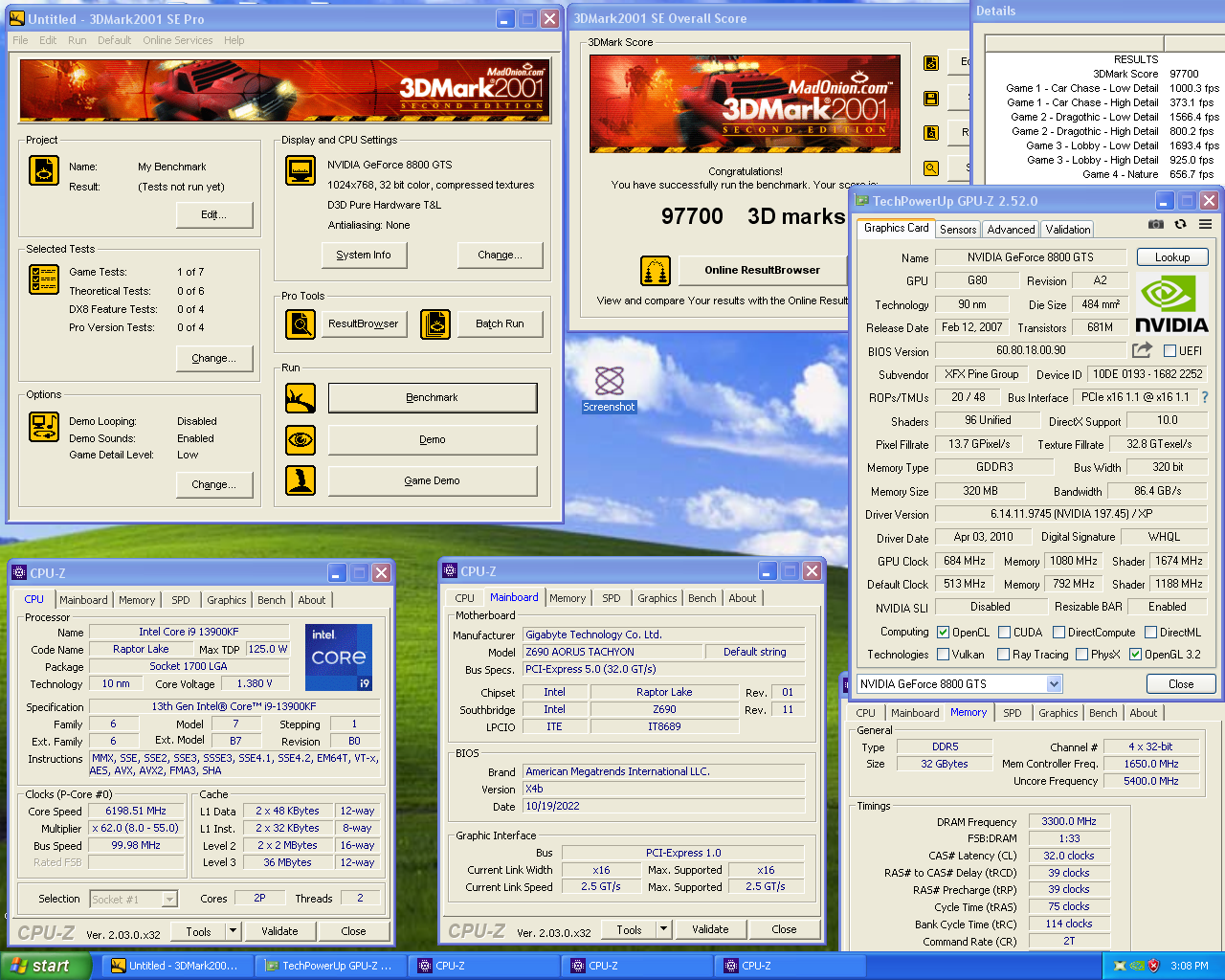Toggle the DirectCompute checkbox
1225x980 pixels.
click(x=1058, y=633)
